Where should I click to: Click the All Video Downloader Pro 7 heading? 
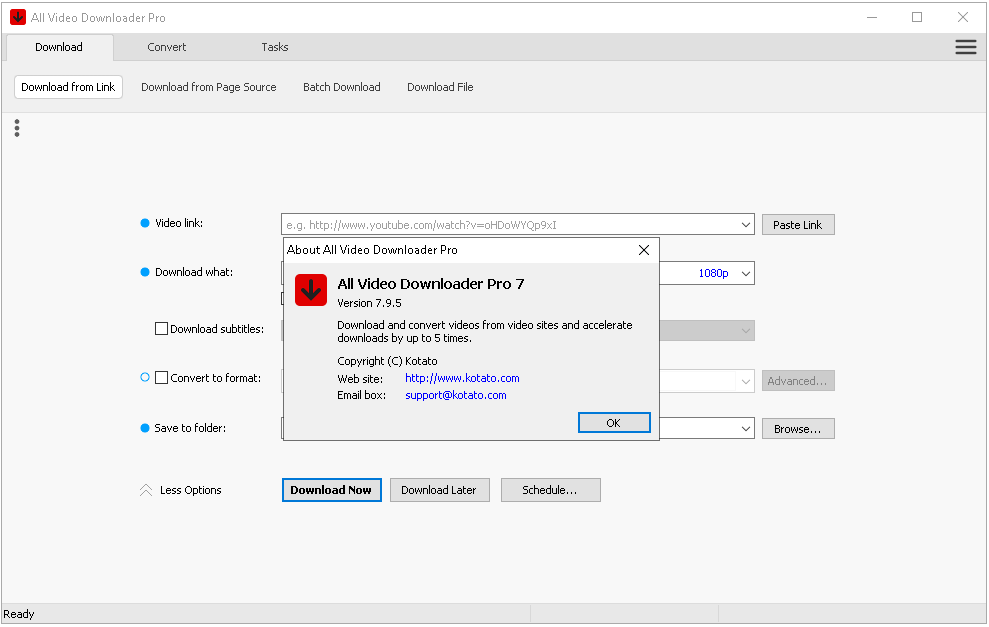[431, 284]
